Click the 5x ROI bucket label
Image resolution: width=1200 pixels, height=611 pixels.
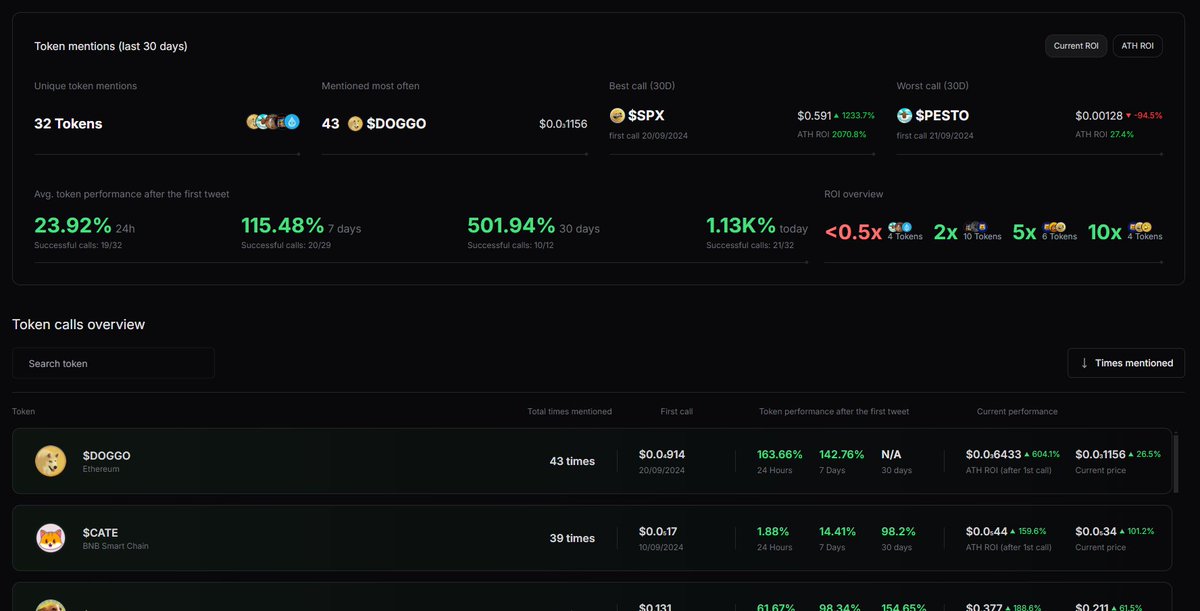click(x=1024, y=232)
